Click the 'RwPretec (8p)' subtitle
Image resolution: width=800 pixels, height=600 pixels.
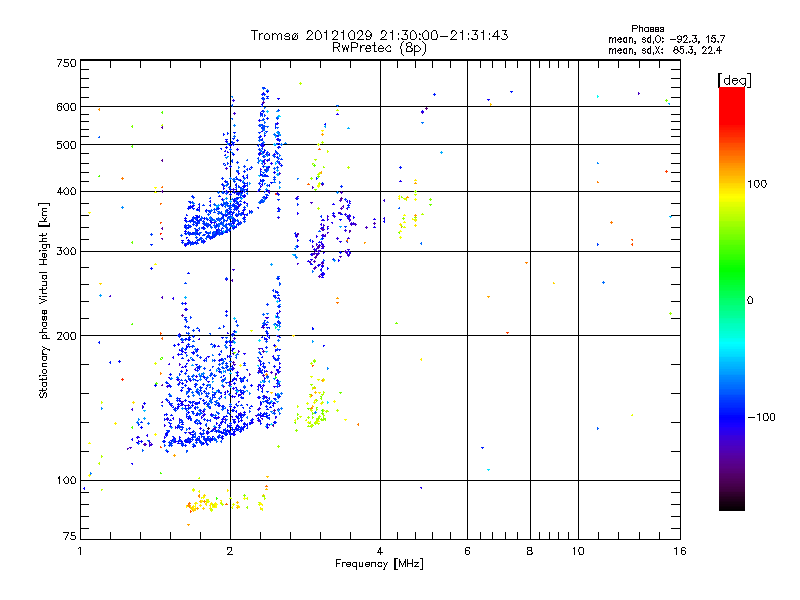click(x=379, y=48)
